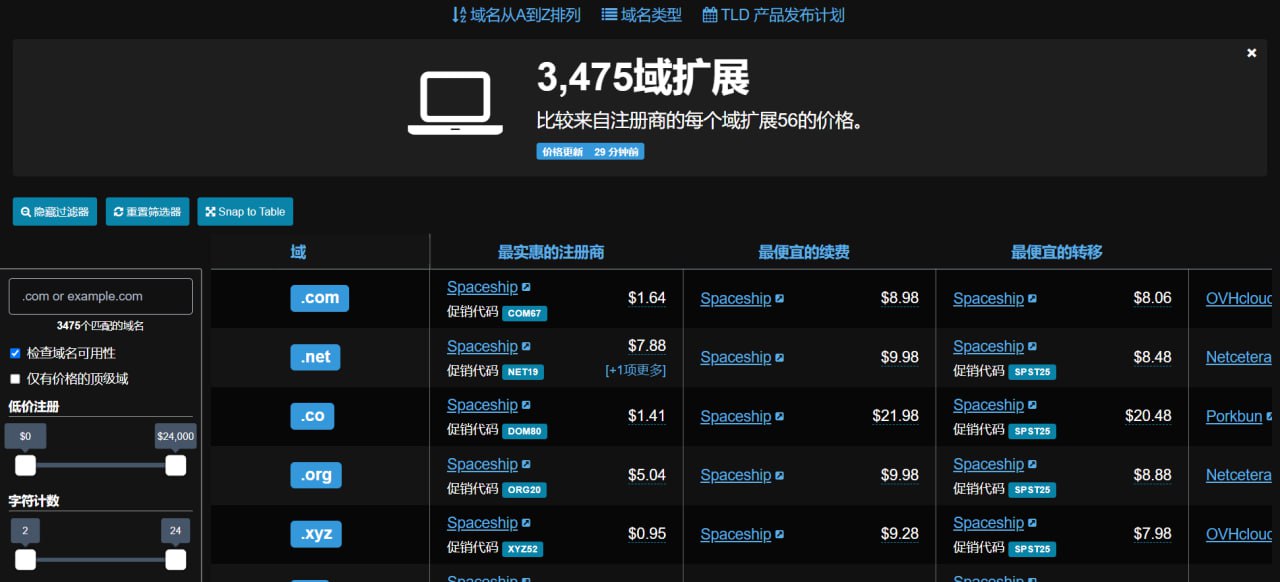The image size is (1280, 582).
Task: Click the NET19 promo code badge
Action: pyautogui.click(x=523, y=372)
